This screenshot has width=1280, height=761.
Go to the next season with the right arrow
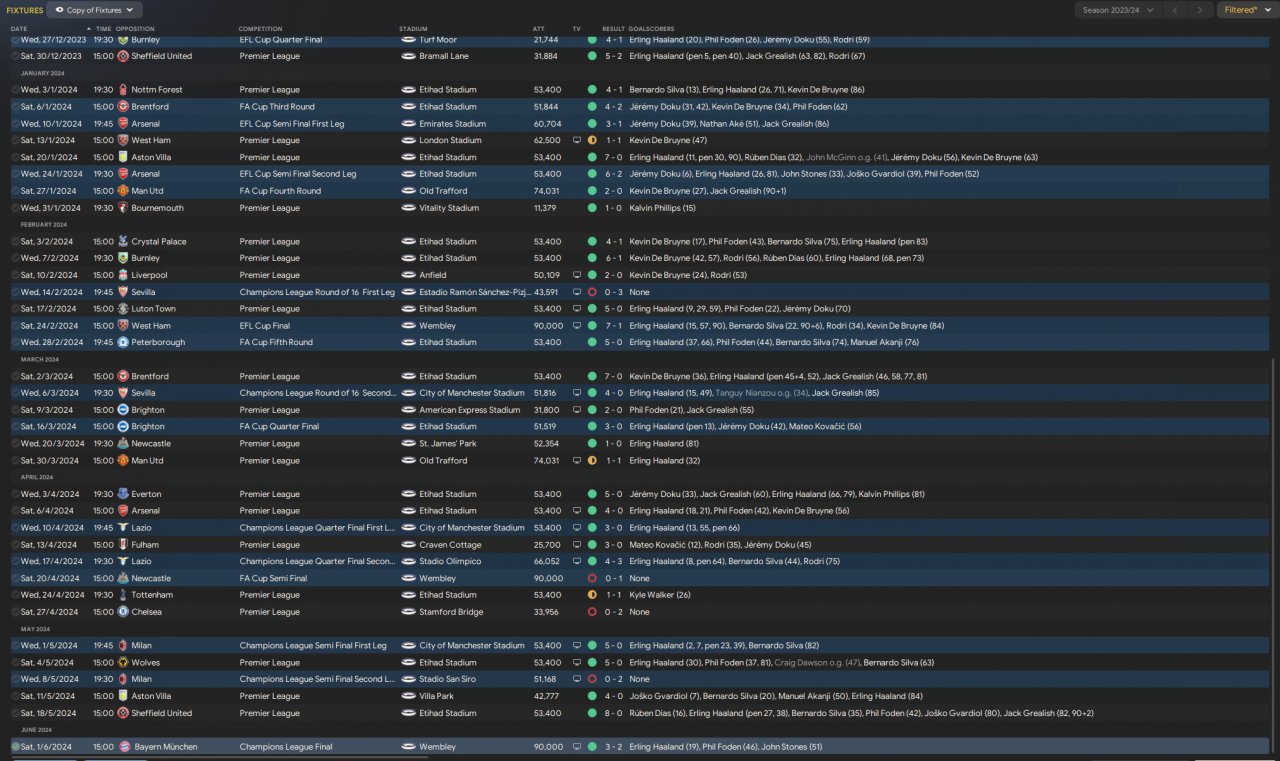pyautogui.click(x=1200, y=10)
